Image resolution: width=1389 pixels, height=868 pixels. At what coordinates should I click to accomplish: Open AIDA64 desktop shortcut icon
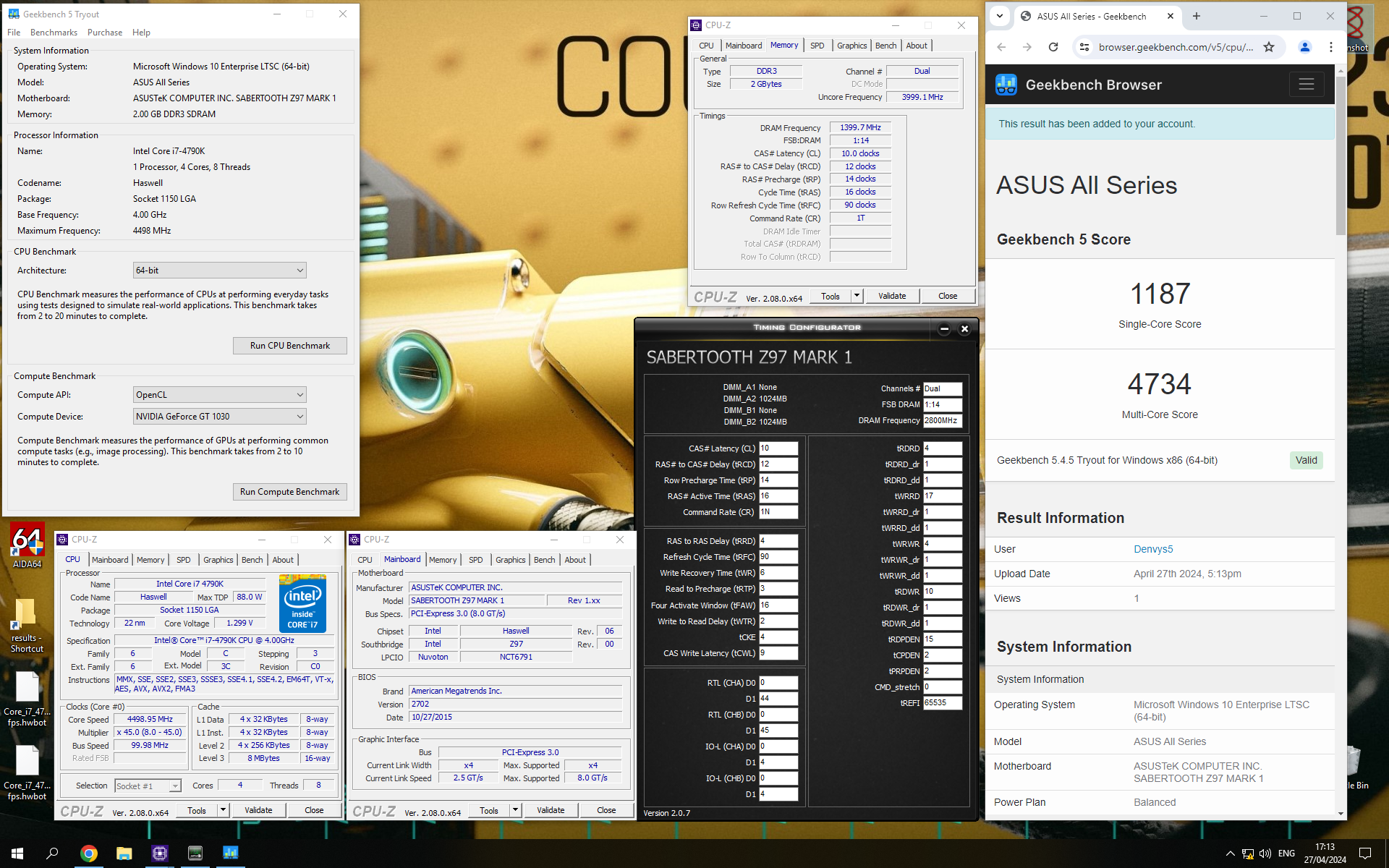[27, 545]
